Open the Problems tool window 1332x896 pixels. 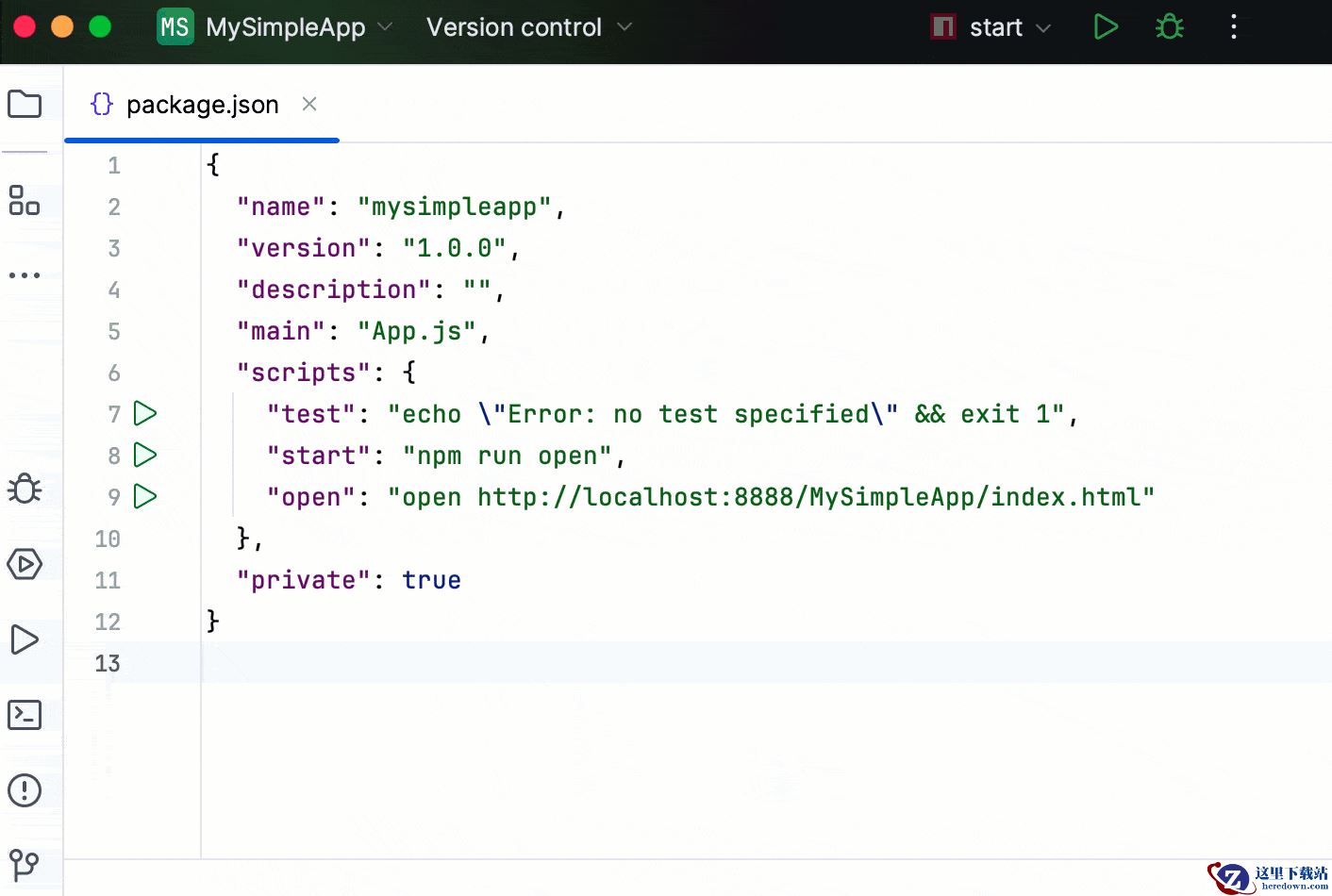click(25, 790)
